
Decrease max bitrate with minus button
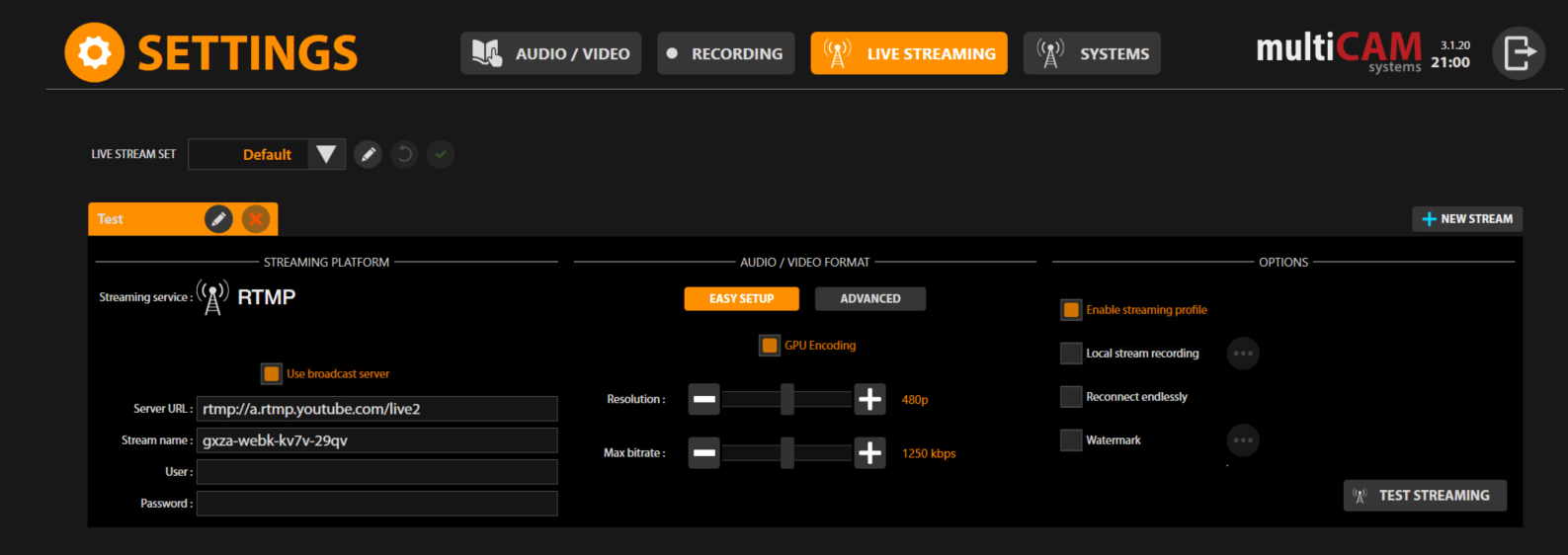coord(704,453)
